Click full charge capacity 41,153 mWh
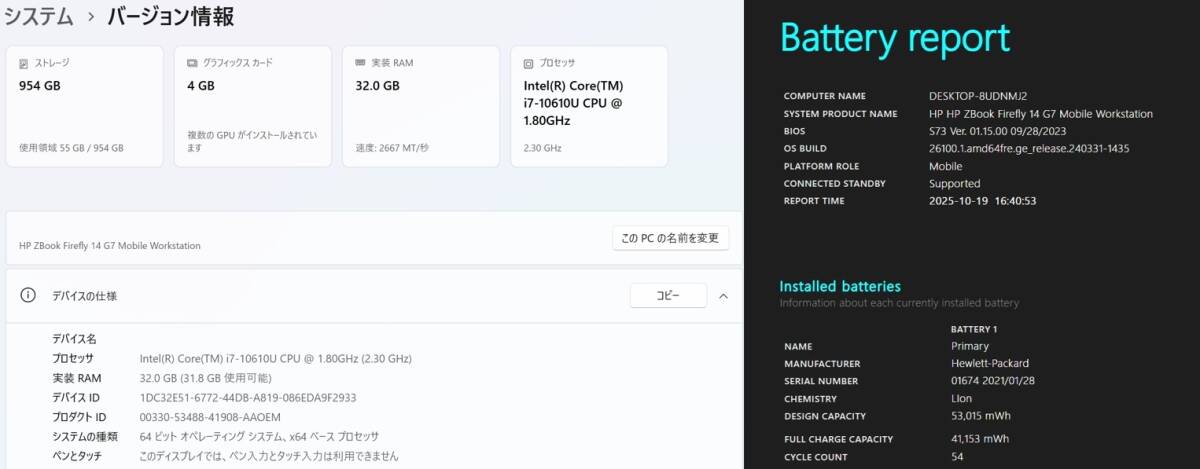The width and height of the screenshot is (1200, 469). (980, 439)
